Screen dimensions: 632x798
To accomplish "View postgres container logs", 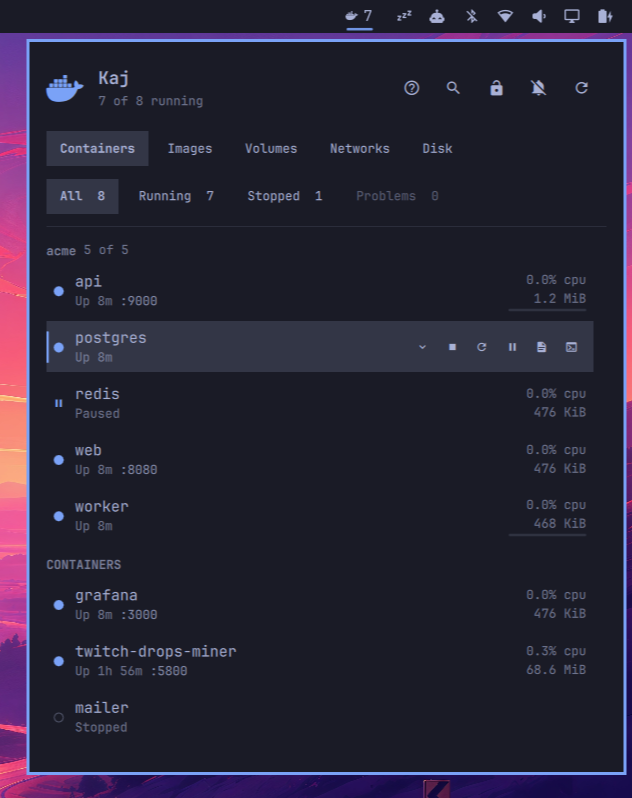I will pyautogui.click(x=541, y=347).
